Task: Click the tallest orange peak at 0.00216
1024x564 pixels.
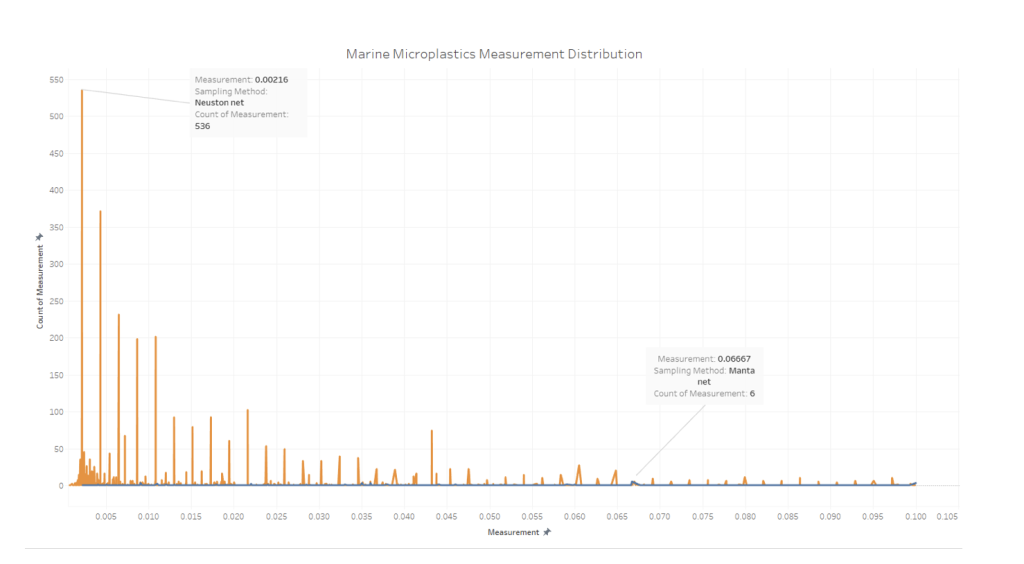Action: [82, 92]
